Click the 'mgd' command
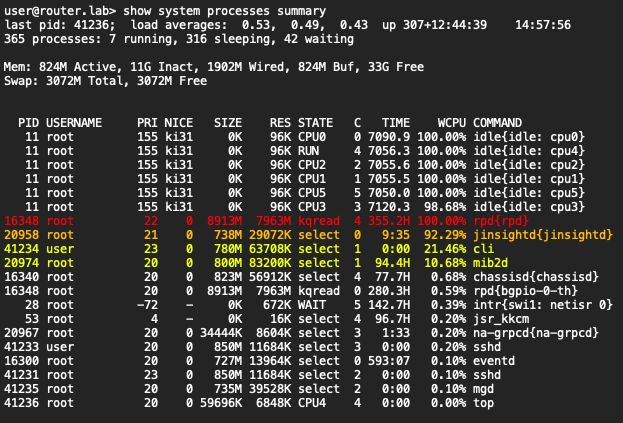Image resolution: width=623 pixels, height=423 pixels. click(483, 389)
